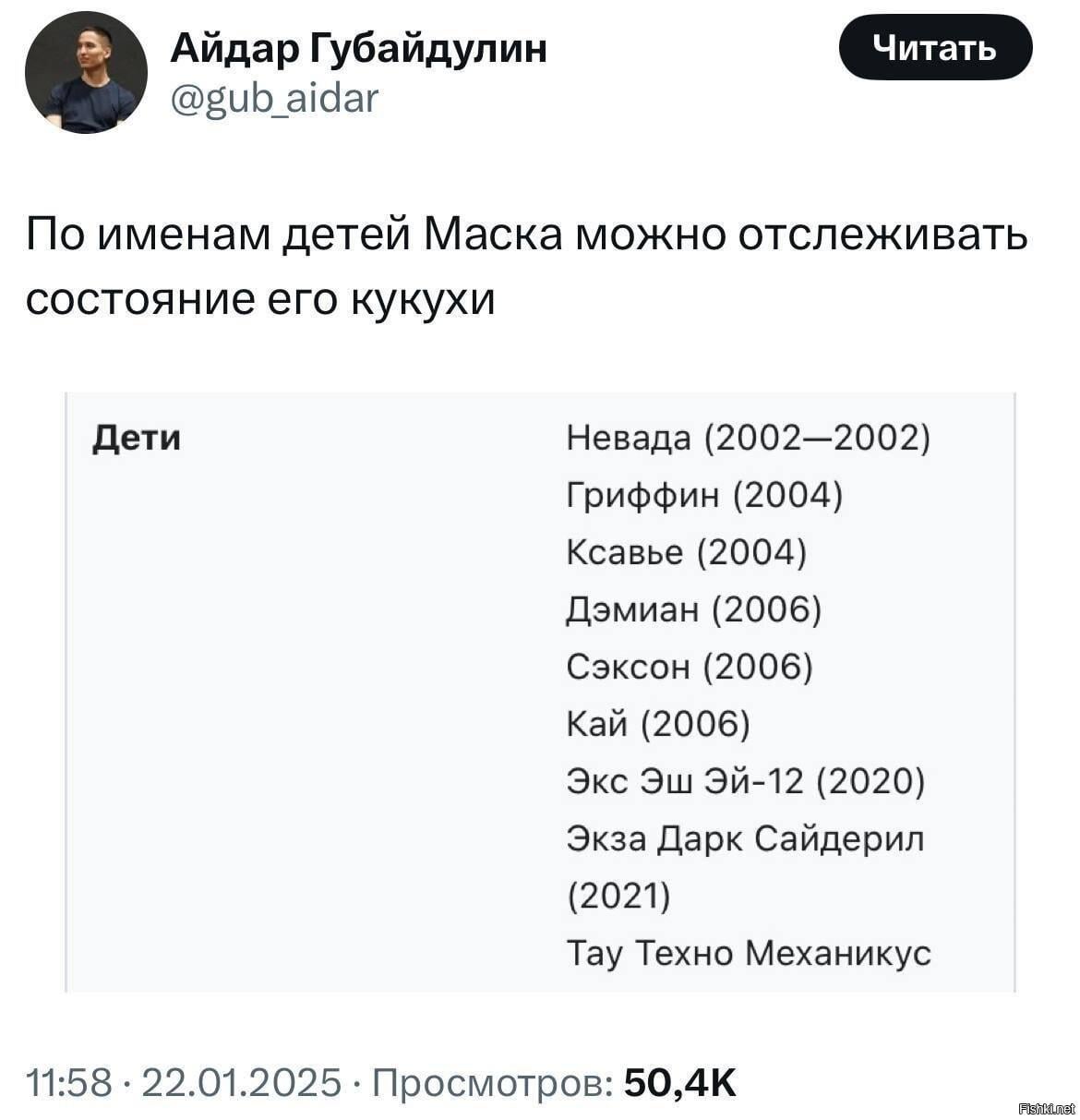Select the Экс Эш Эй-12 (2020) entry
The height and width of the screenshot is (1120, 1080).
745,780
